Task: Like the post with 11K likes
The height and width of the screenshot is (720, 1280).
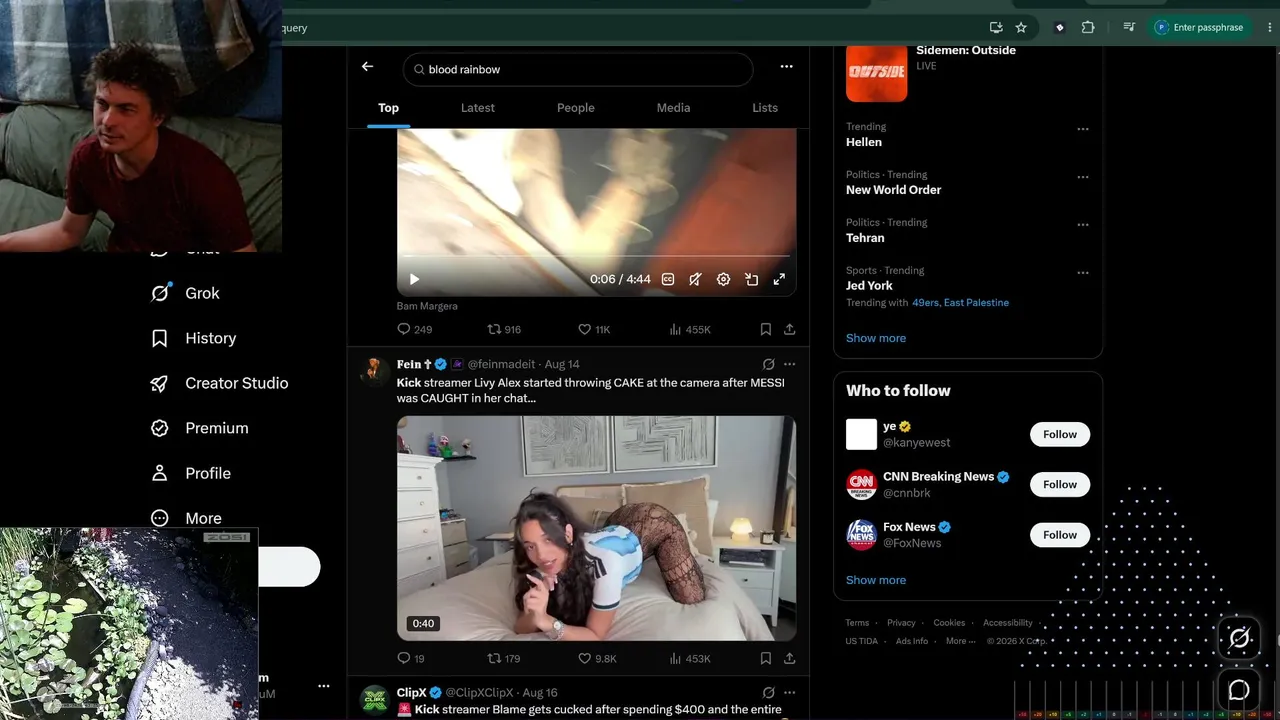Action: point(594,329)
